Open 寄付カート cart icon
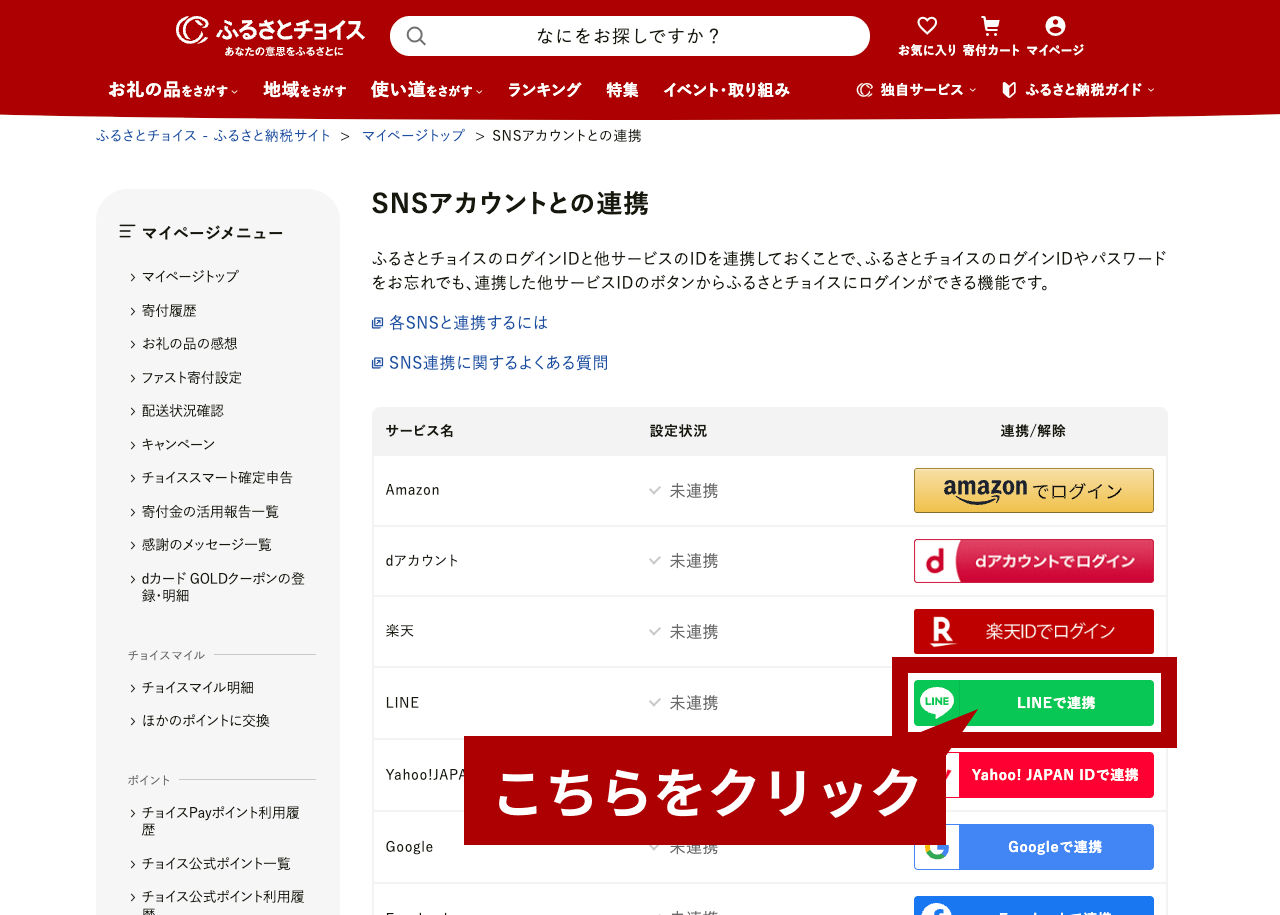The width and height of the screenshot is (1280, 915). coord(991,35)
